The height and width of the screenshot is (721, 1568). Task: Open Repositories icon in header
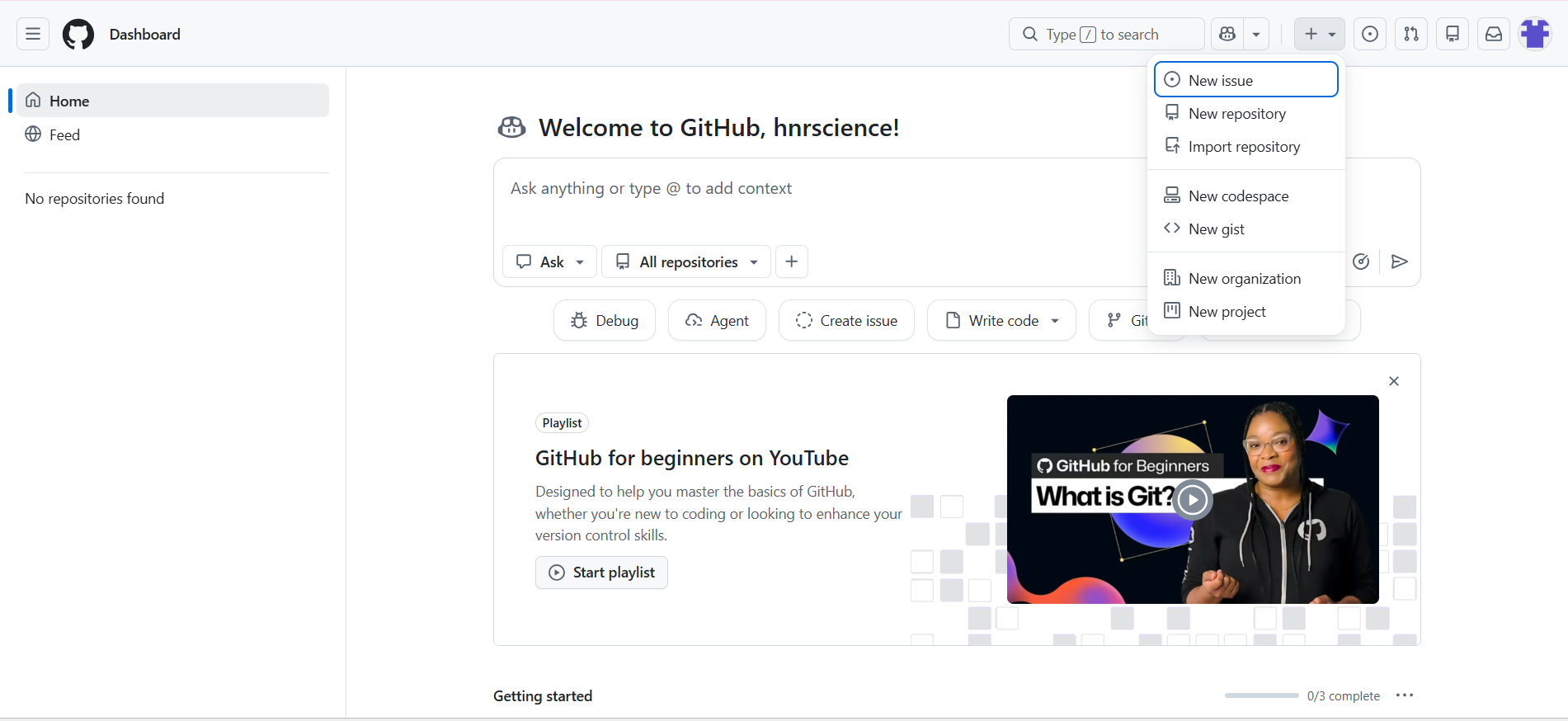pos(1453,34)
